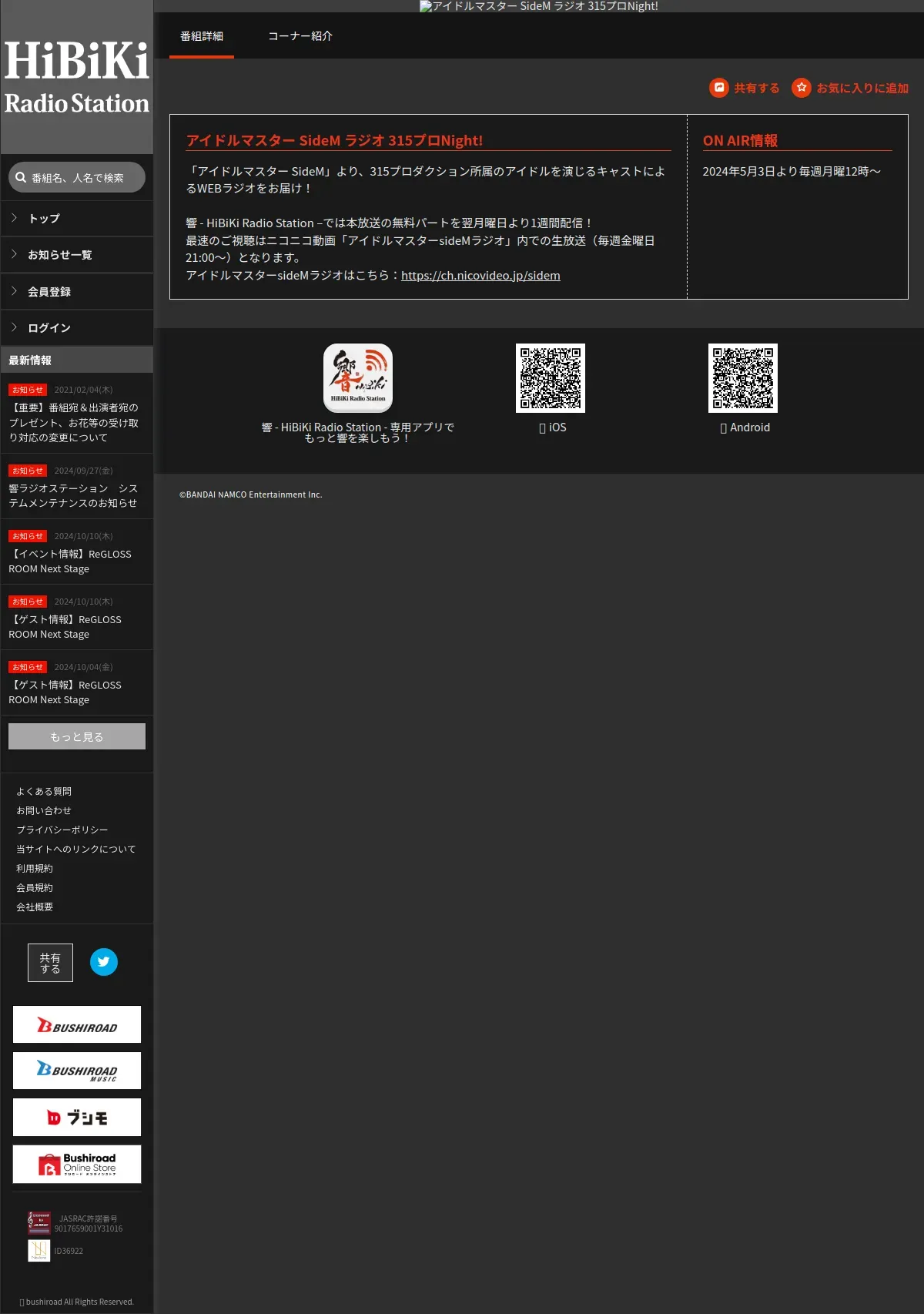The image size is (924, 1314).
Task: Open the red BUSHIROAD banner
Action: click(77, 1024)
